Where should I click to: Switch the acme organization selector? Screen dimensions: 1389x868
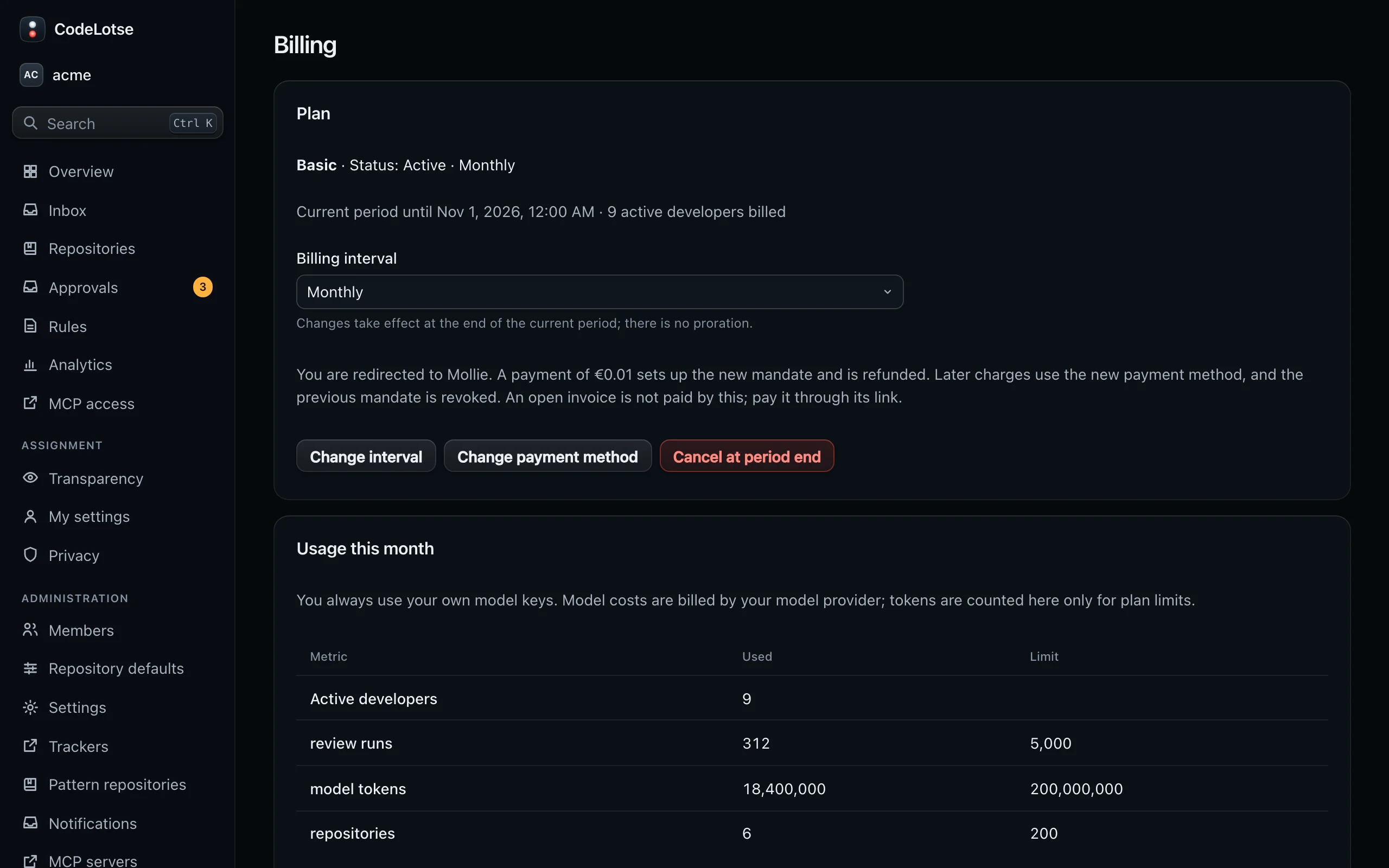pos(118,75)
